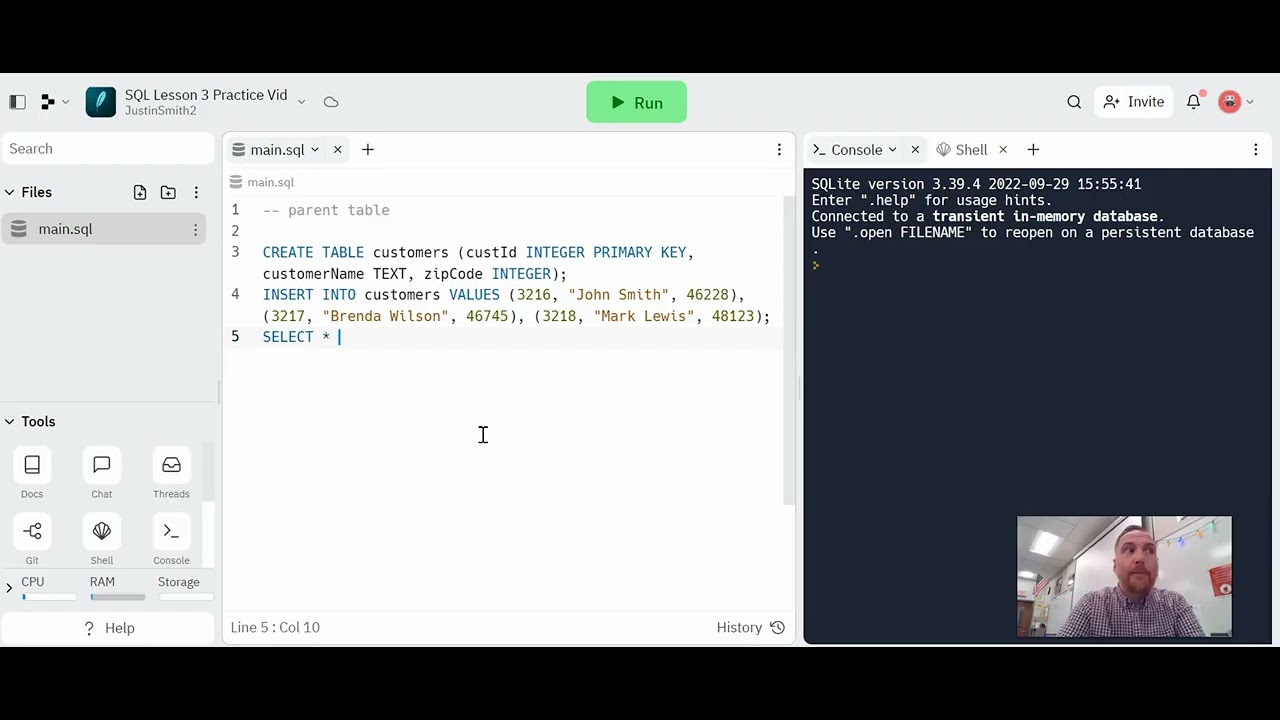Open Console tab dropdown chevron
The image size is (1280, 720).
[892, 150]
